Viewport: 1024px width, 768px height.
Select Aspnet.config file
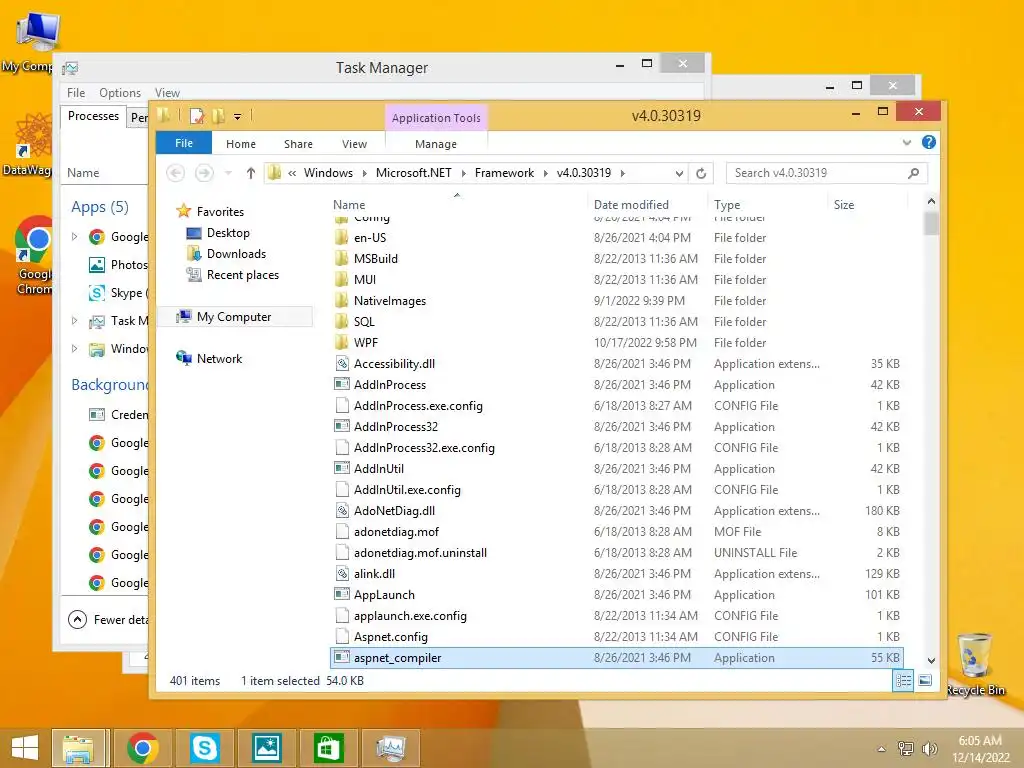click(391, 637)
